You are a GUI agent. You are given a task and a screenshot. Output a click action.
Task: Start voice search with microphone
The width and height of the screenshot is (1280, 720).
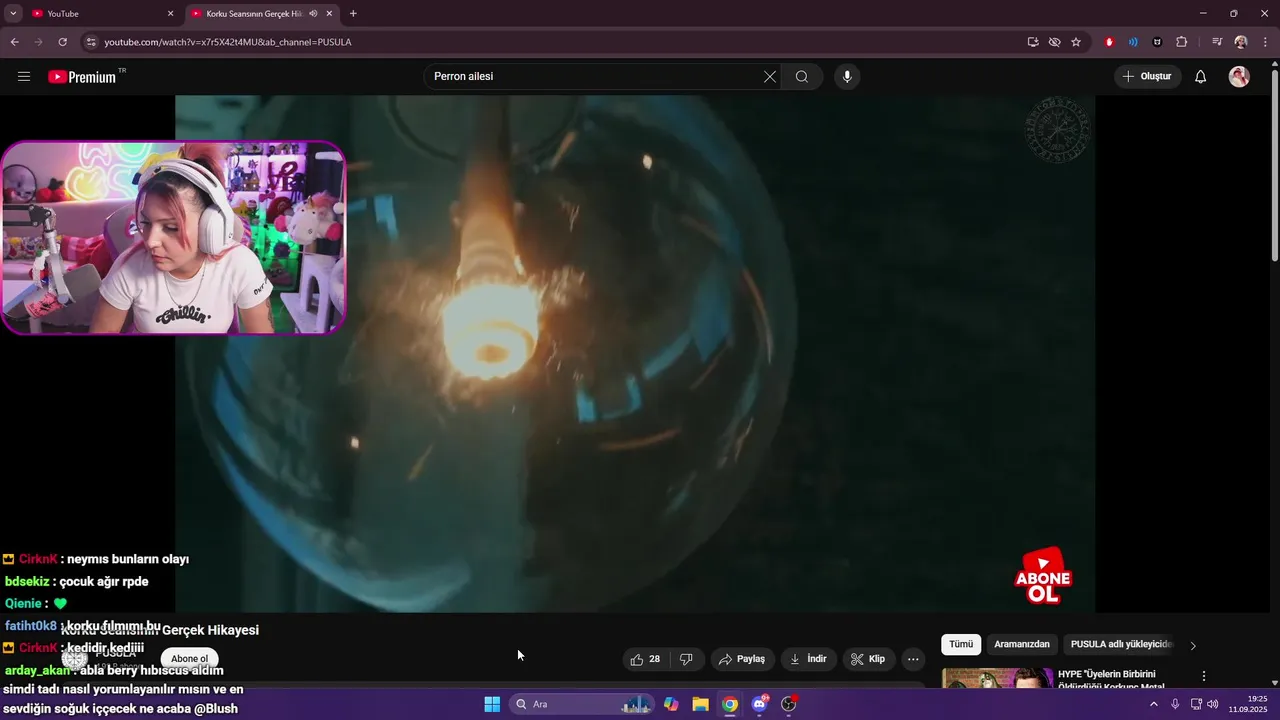click(x=847, y=77)
